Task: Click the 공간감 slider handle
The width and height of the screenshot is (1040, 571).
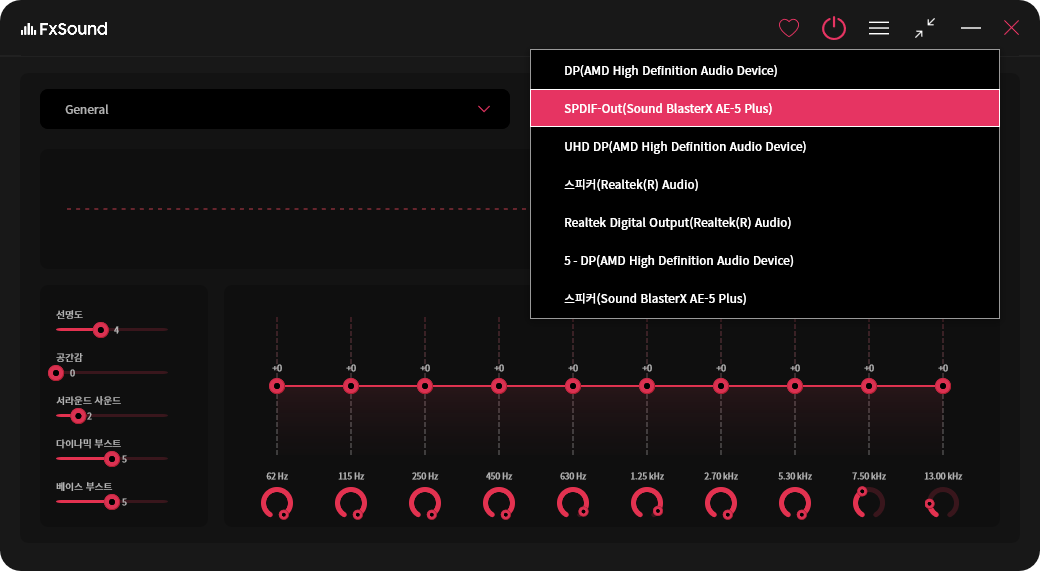Action: click(56, 373)
